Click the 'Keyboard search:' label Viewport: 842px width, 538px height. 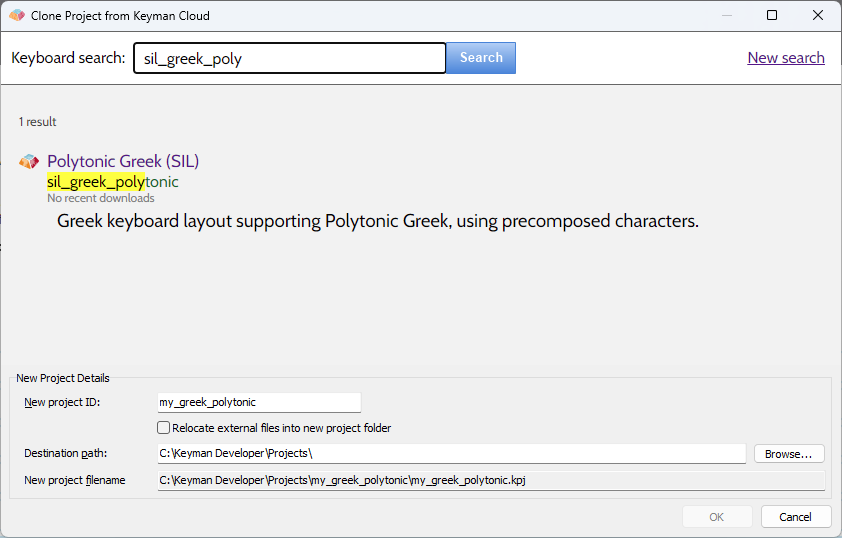click(x=68, y=57)
